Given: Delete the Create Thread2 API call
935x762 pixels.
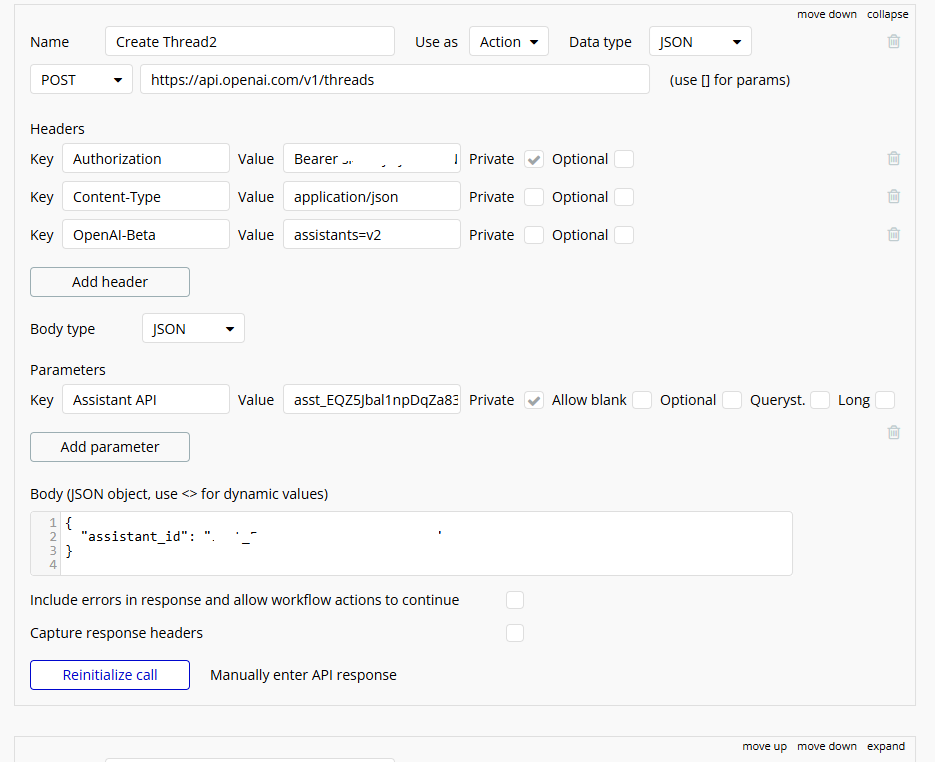Looking at the screenshot, I should (894, 42).
